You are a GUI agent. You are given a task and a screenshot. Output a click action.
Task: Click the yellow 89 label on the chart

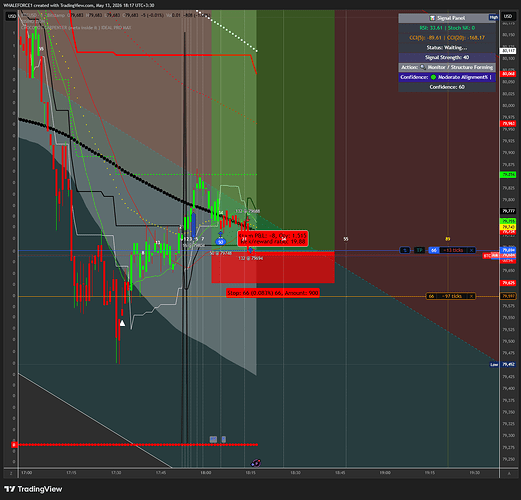tap(448, 239)
